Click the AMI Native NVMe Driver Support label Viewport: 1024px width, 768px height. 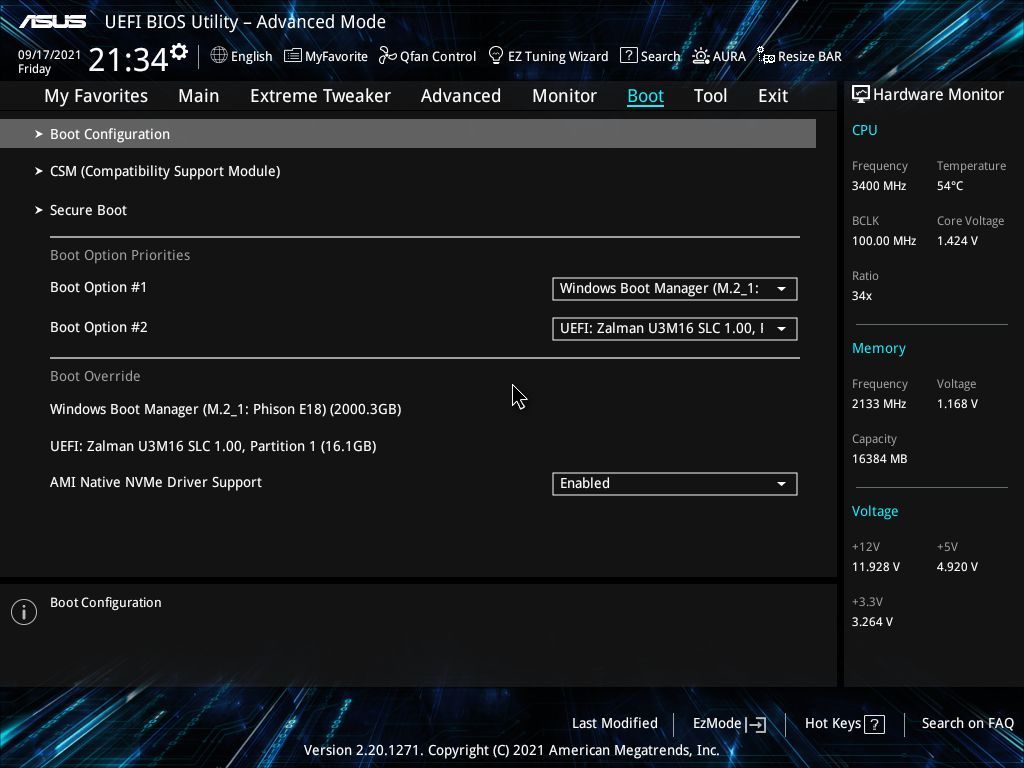click(156, 483)
